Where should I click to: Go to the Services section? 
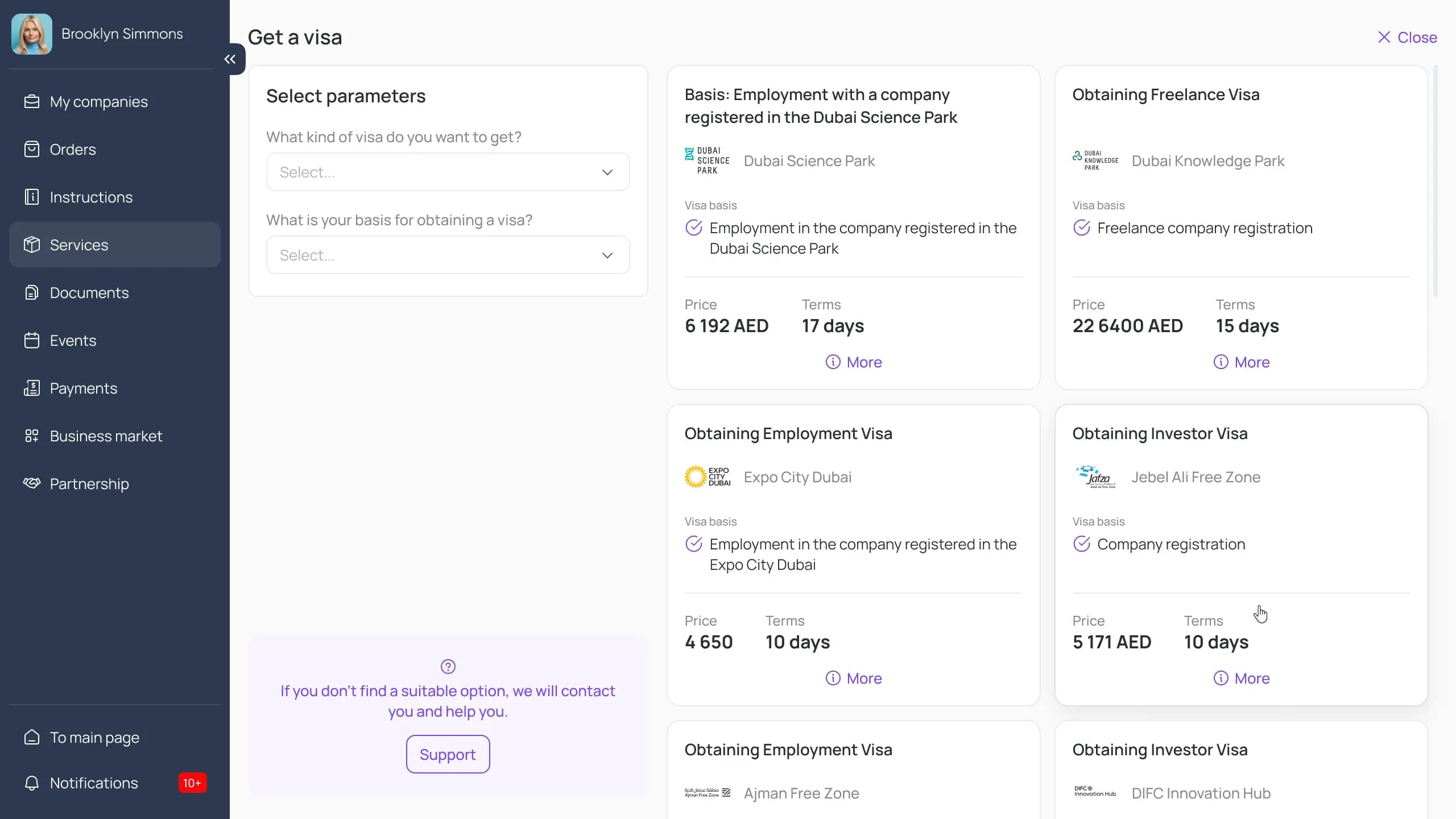(x=79, y=245)
